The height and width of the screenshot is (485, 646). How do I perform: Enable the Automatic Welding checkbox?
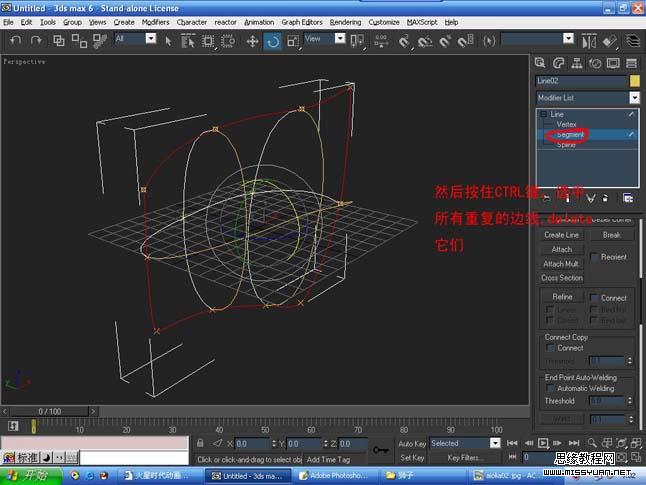(x=550, y=389)
